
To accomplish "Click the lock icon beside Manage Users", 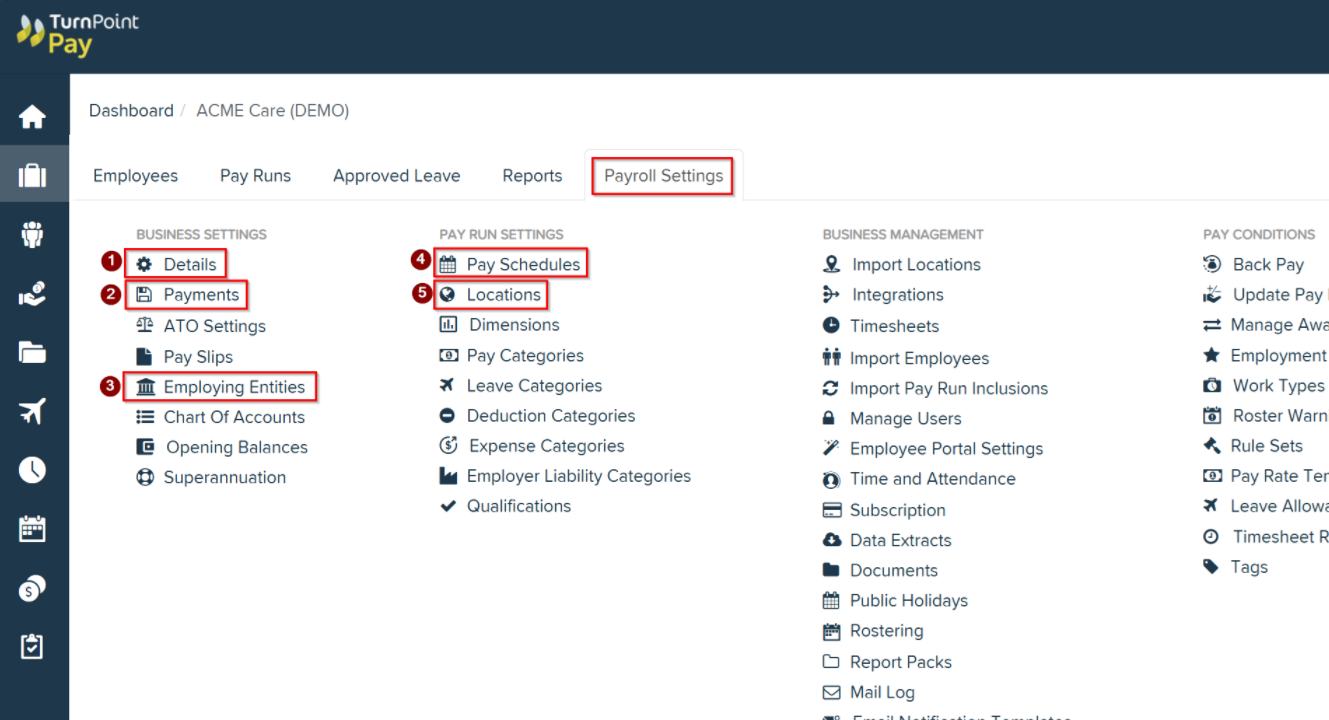I will [x=830, y=418].
